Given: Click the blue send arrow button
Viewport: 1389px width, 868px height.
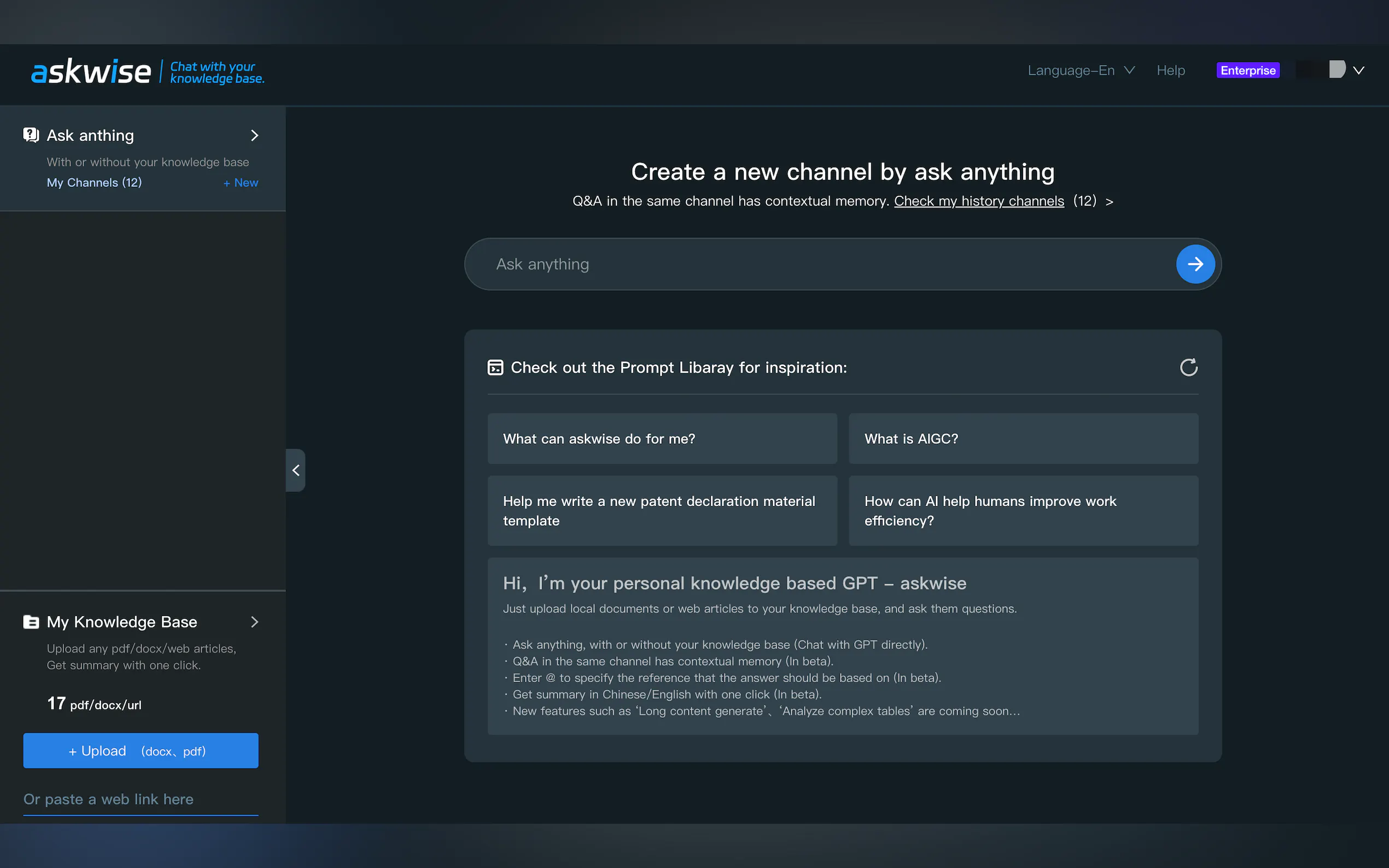Looking at the screenshot, I should (x=1195, y=264).
